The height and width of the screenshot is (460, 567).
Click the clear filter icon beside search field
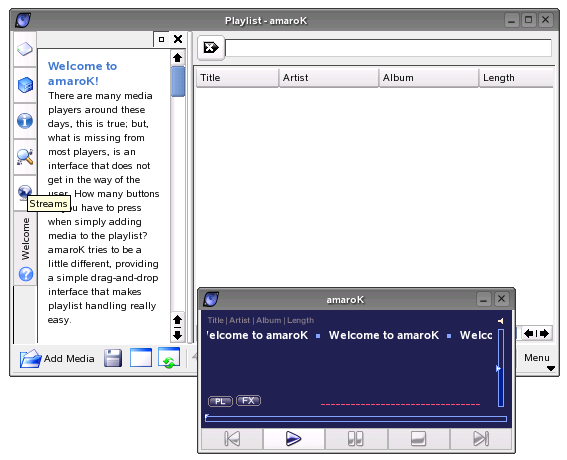(211, 47)
